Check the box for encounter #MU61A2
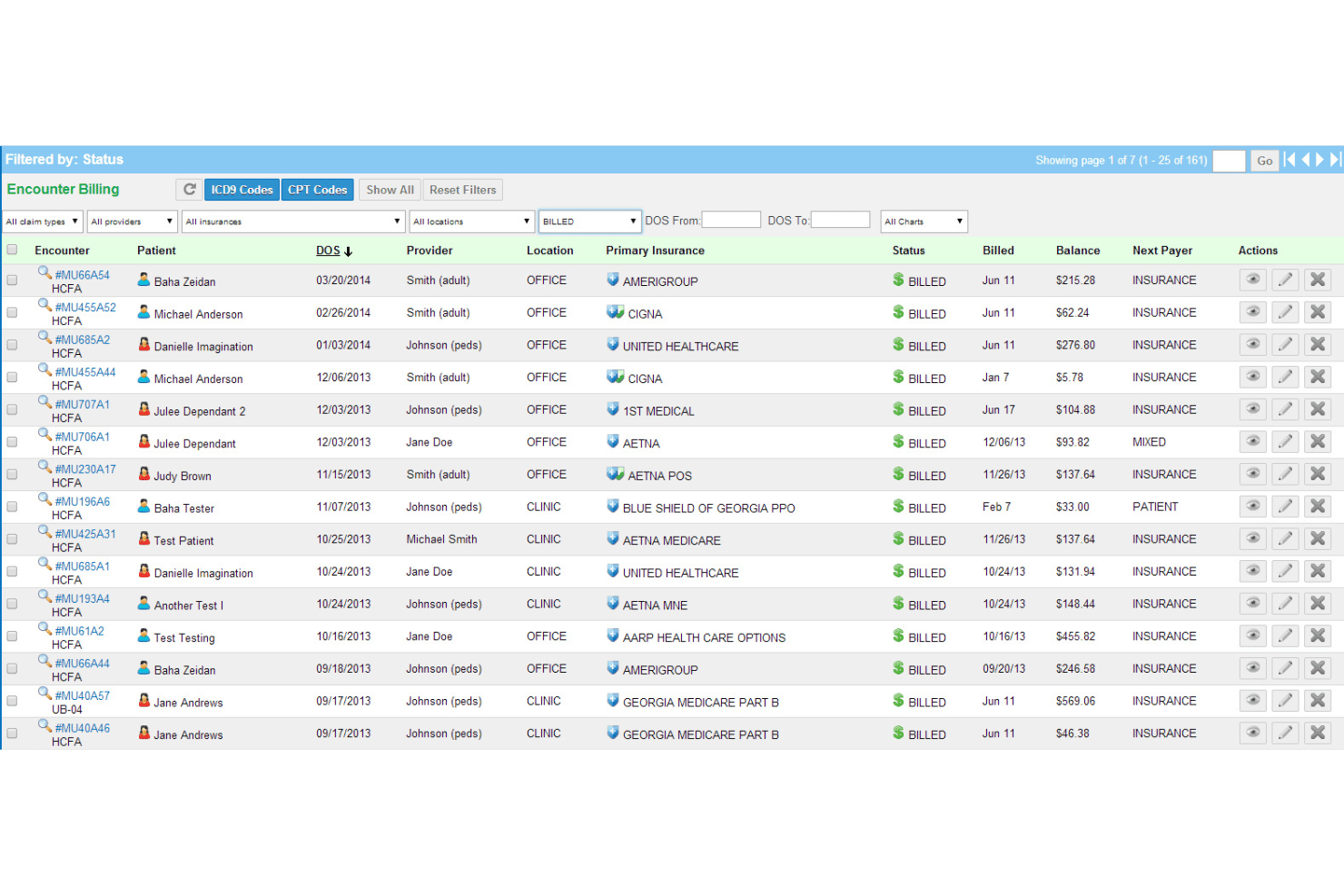 tap(12, 636)
